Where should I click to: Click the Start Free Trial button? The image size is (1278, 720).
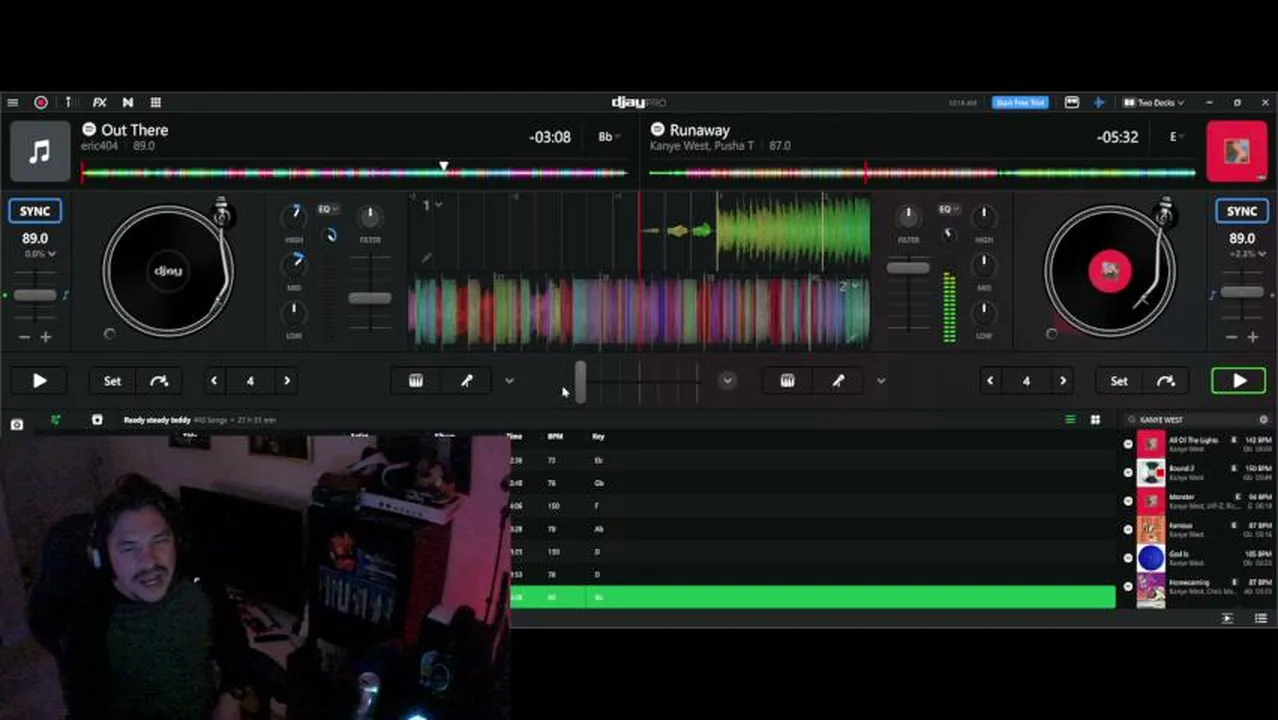click(x=1020, y=102)
